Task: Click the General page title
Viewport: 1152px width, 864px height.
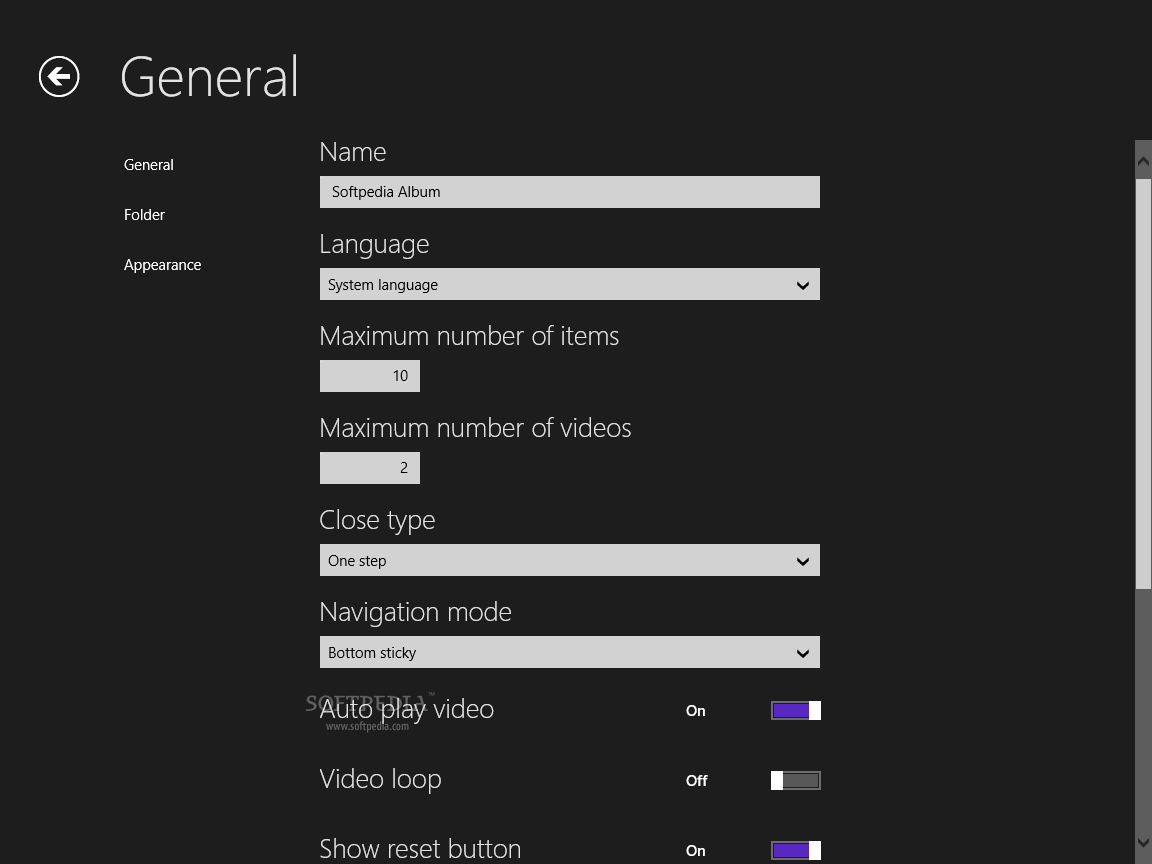Action: (x=209, y=77)
